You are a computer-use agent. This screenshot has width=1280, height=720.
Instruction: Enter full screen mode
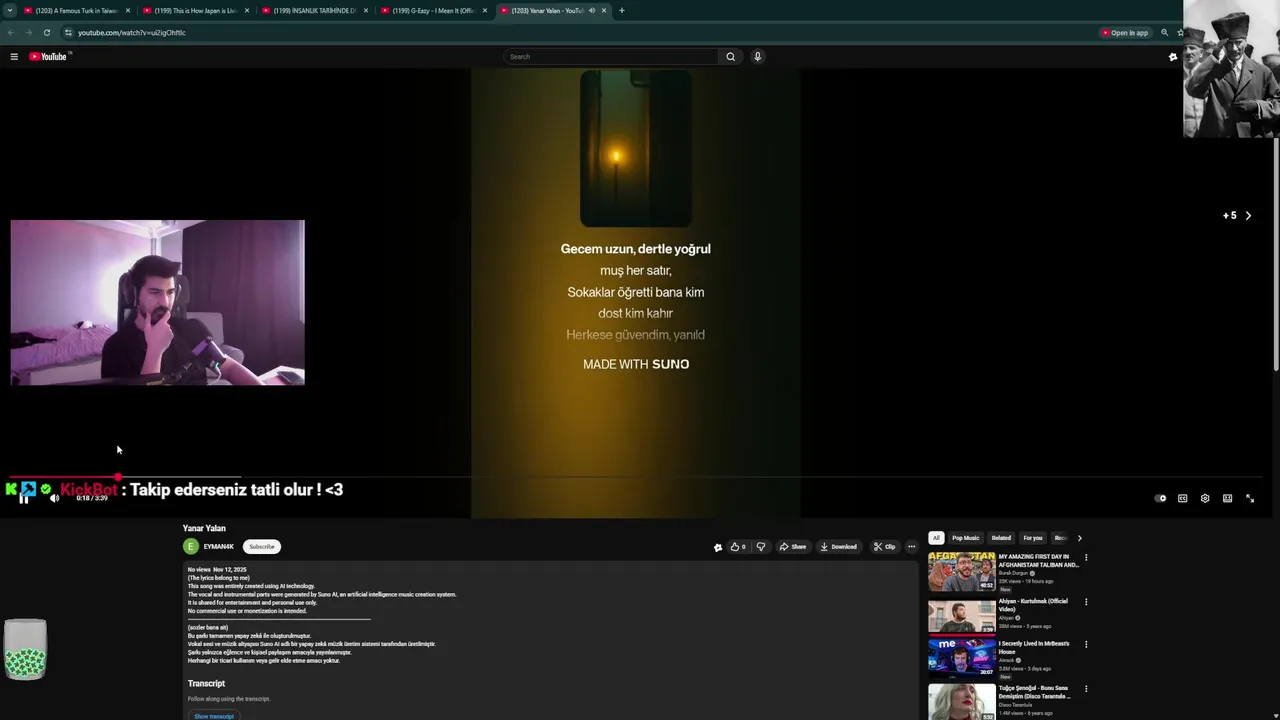(1250, 498)
